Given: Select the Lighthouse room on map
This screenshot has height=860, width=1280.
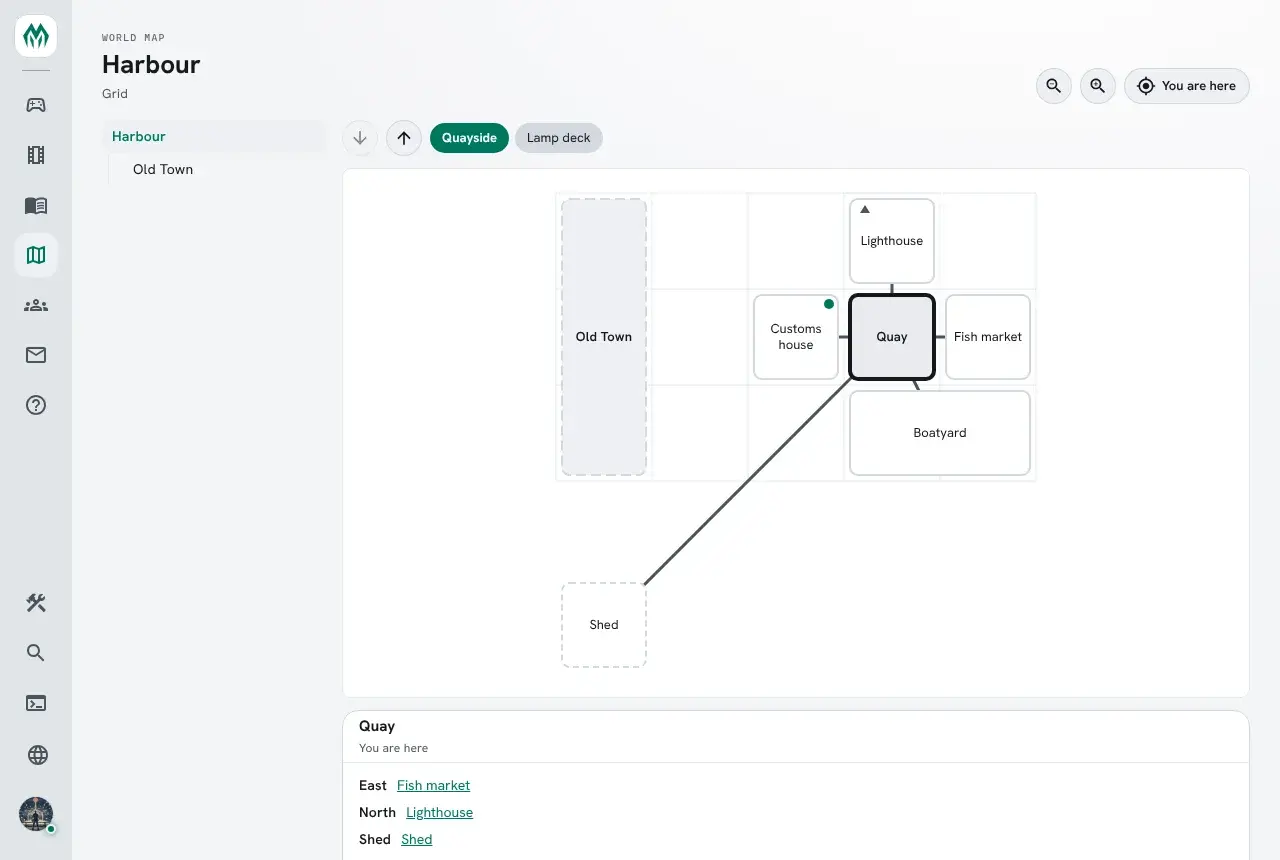Looking at the screenshot, I should coord(892,241).
